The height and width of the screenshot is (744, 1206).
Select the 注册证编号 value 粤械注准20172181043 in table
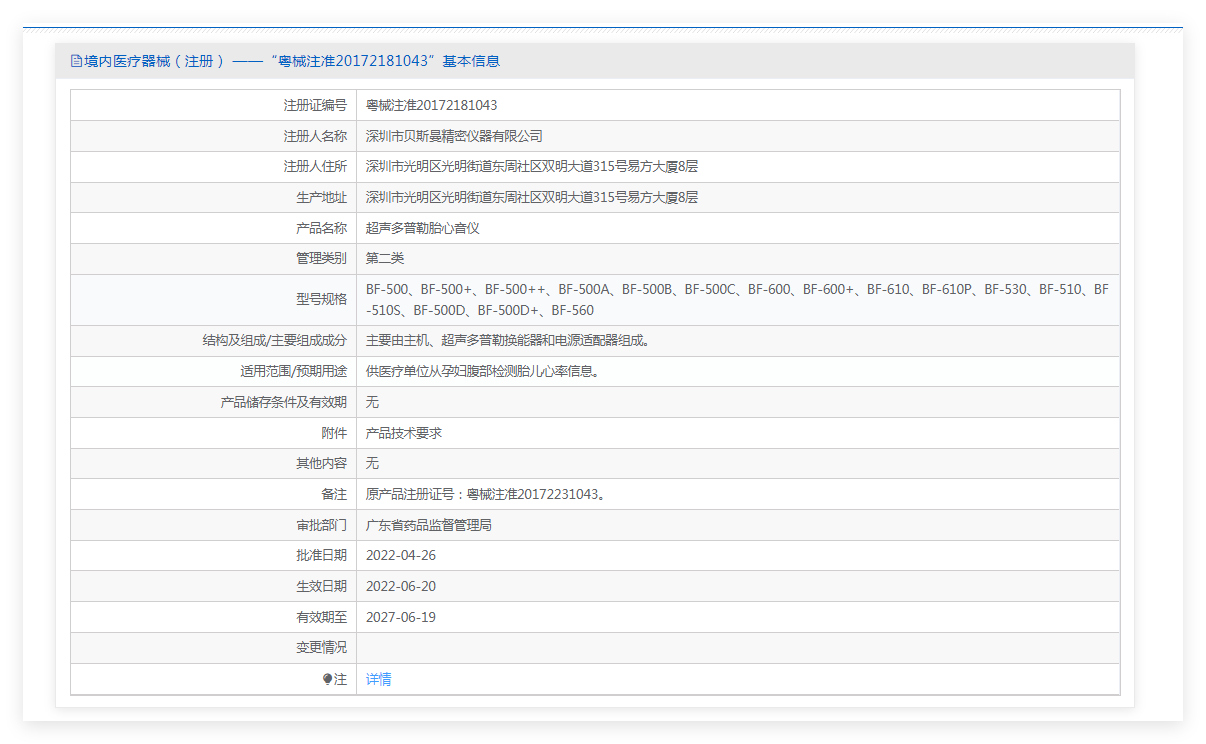pos(431,105)
